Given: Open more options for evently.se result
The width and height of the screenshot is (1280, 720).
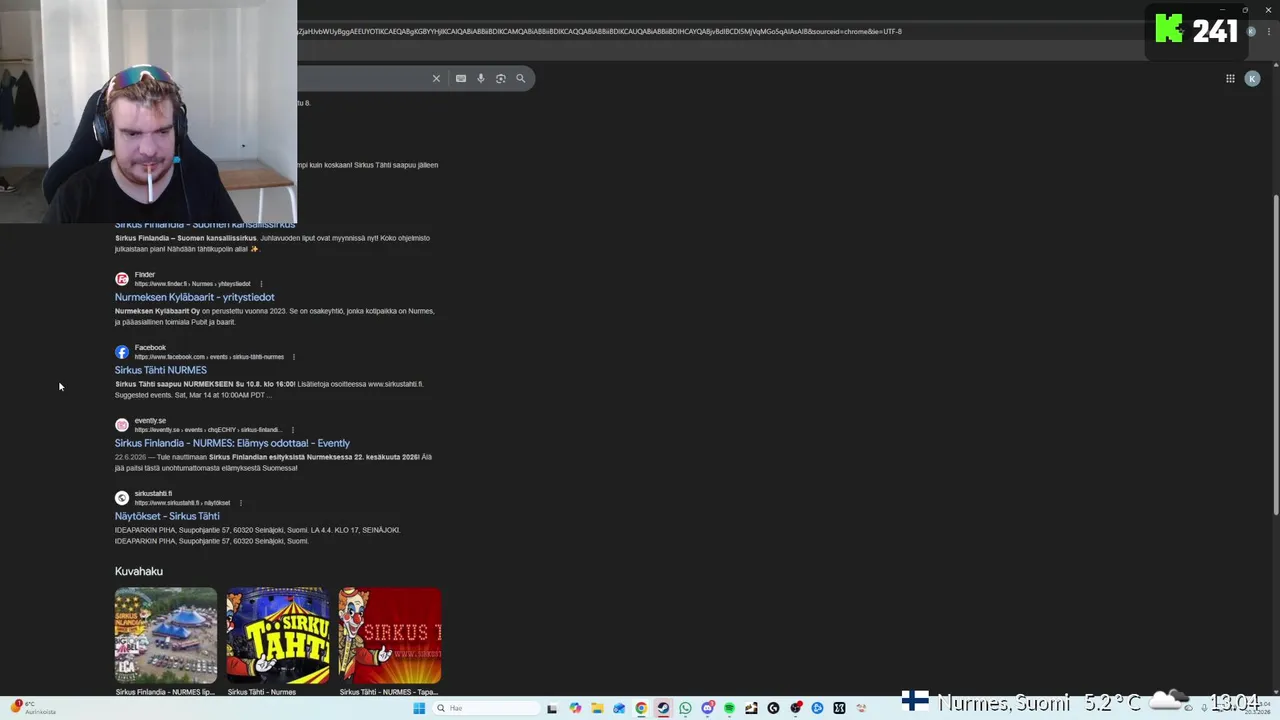Looking at the screenshot, I should point(292,430).
